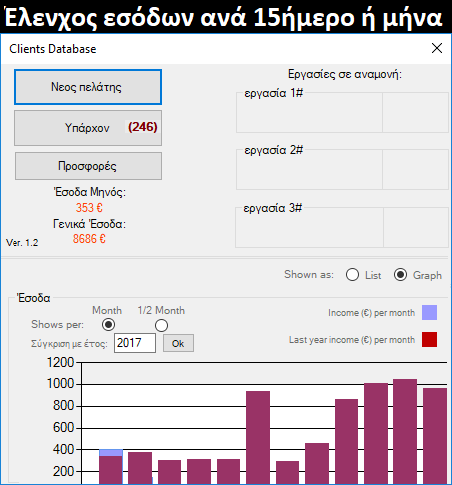
Task: Select the List radio button
Action: [352, 275]
